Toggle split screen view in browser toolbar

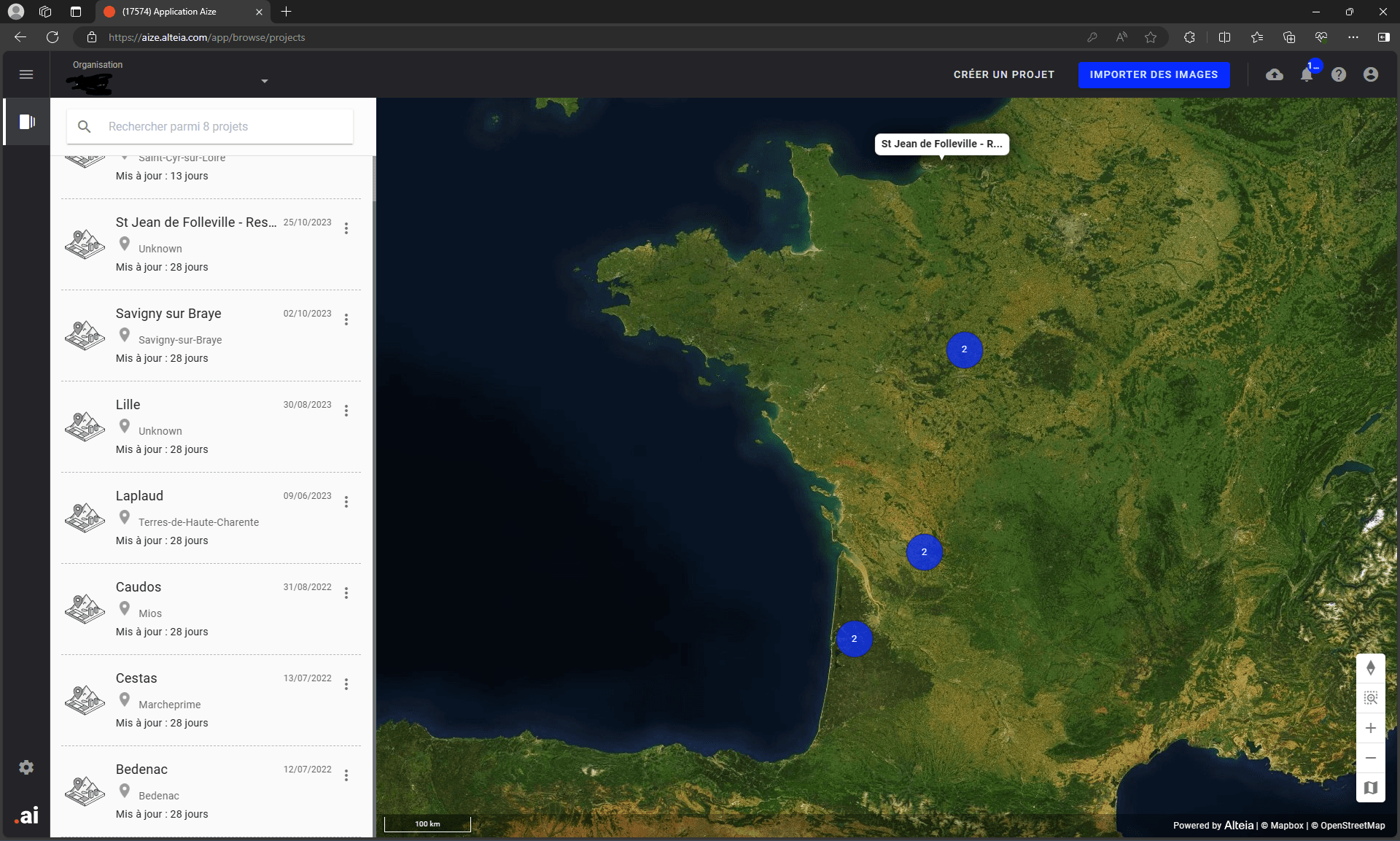[1224, 37]
